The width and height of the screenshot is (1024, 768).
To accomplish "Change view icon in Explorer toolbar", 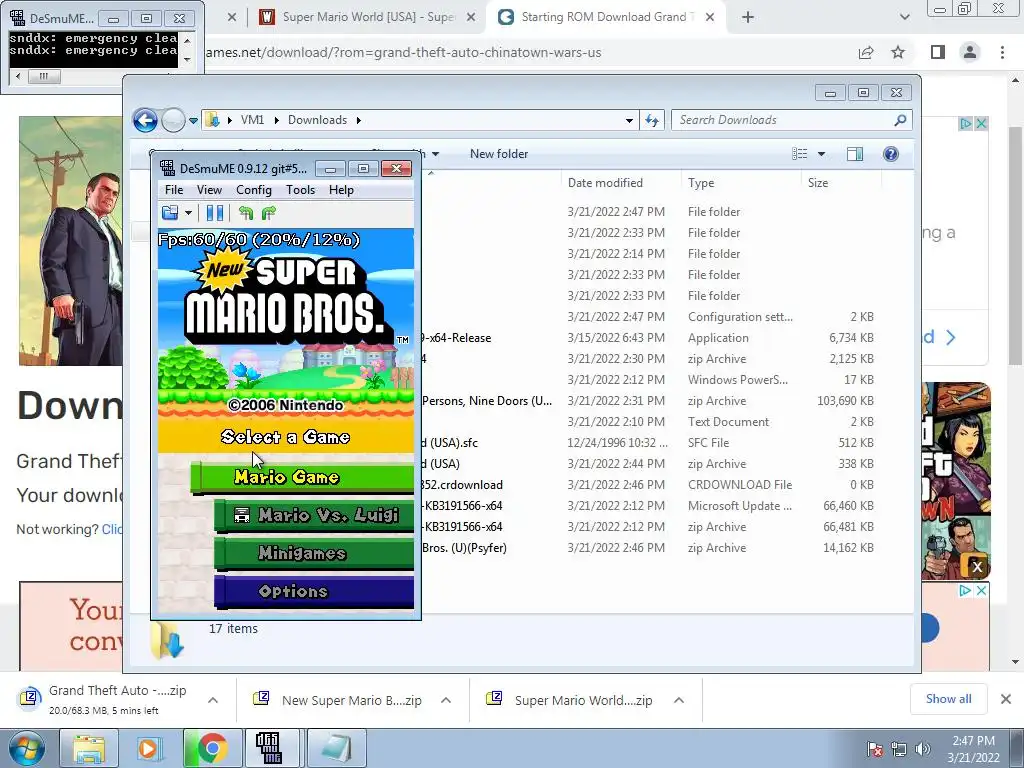I will pos(800,153).
